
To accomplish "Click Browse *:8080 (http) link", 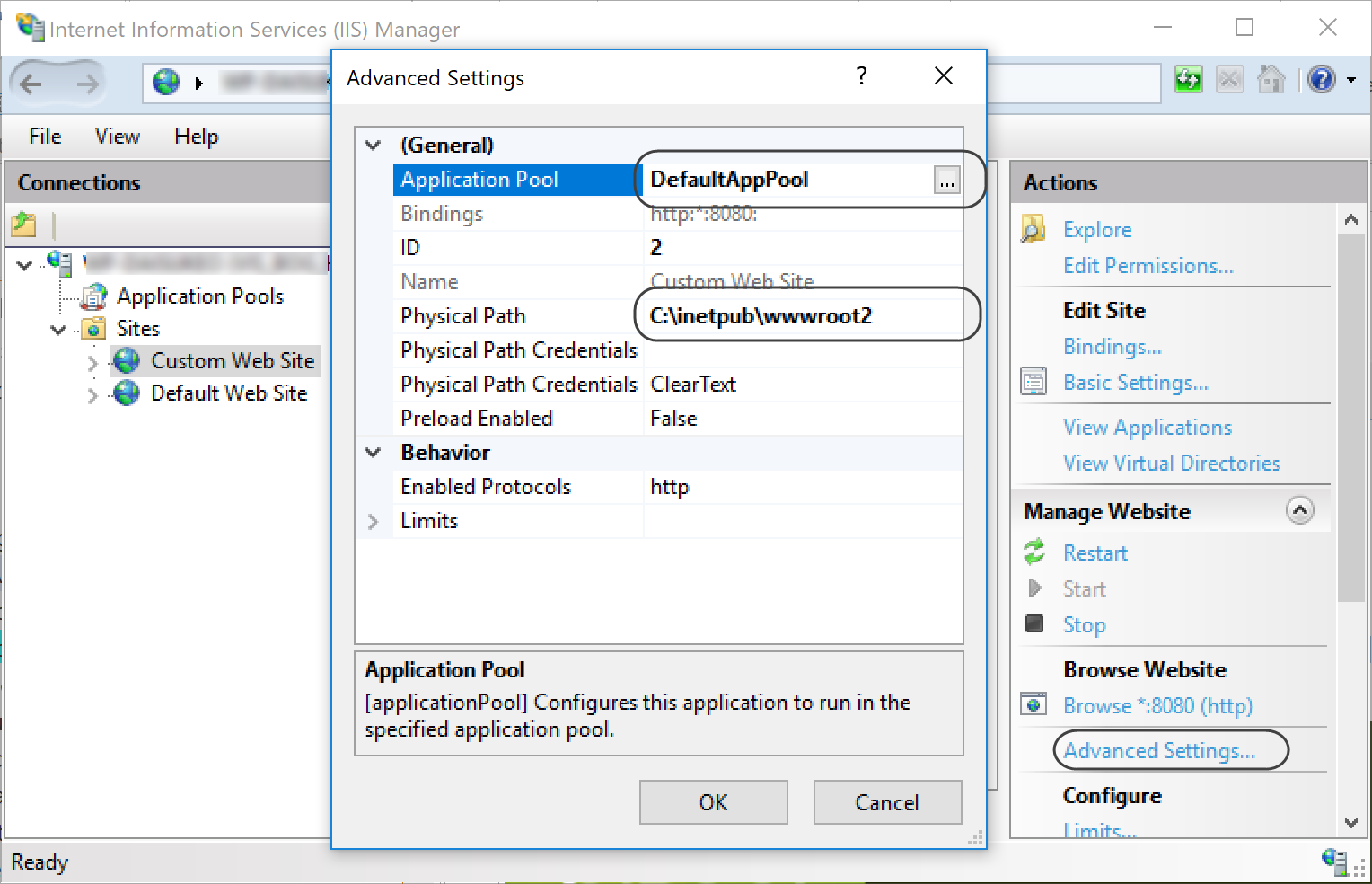I will 1157,706.
